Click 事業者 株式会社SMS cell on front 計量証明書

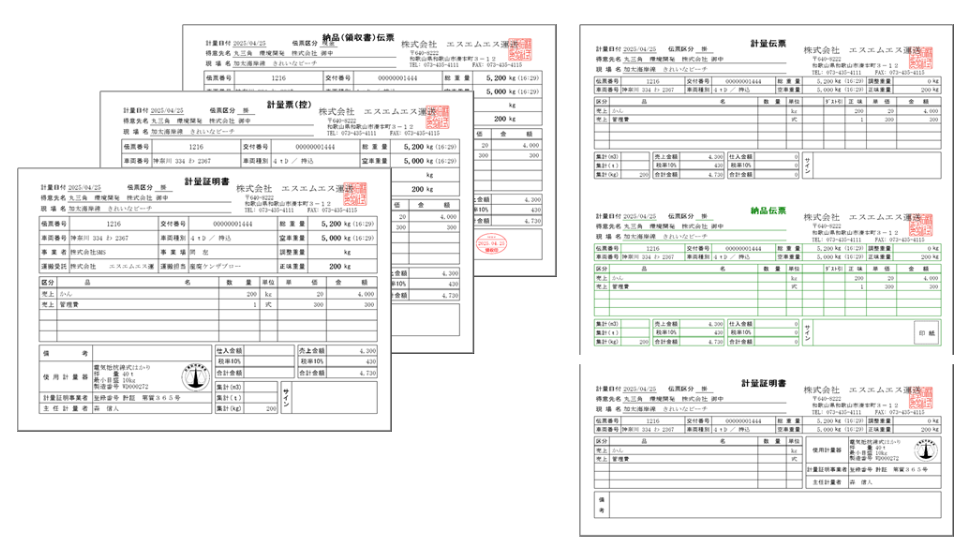pos(114,252)
